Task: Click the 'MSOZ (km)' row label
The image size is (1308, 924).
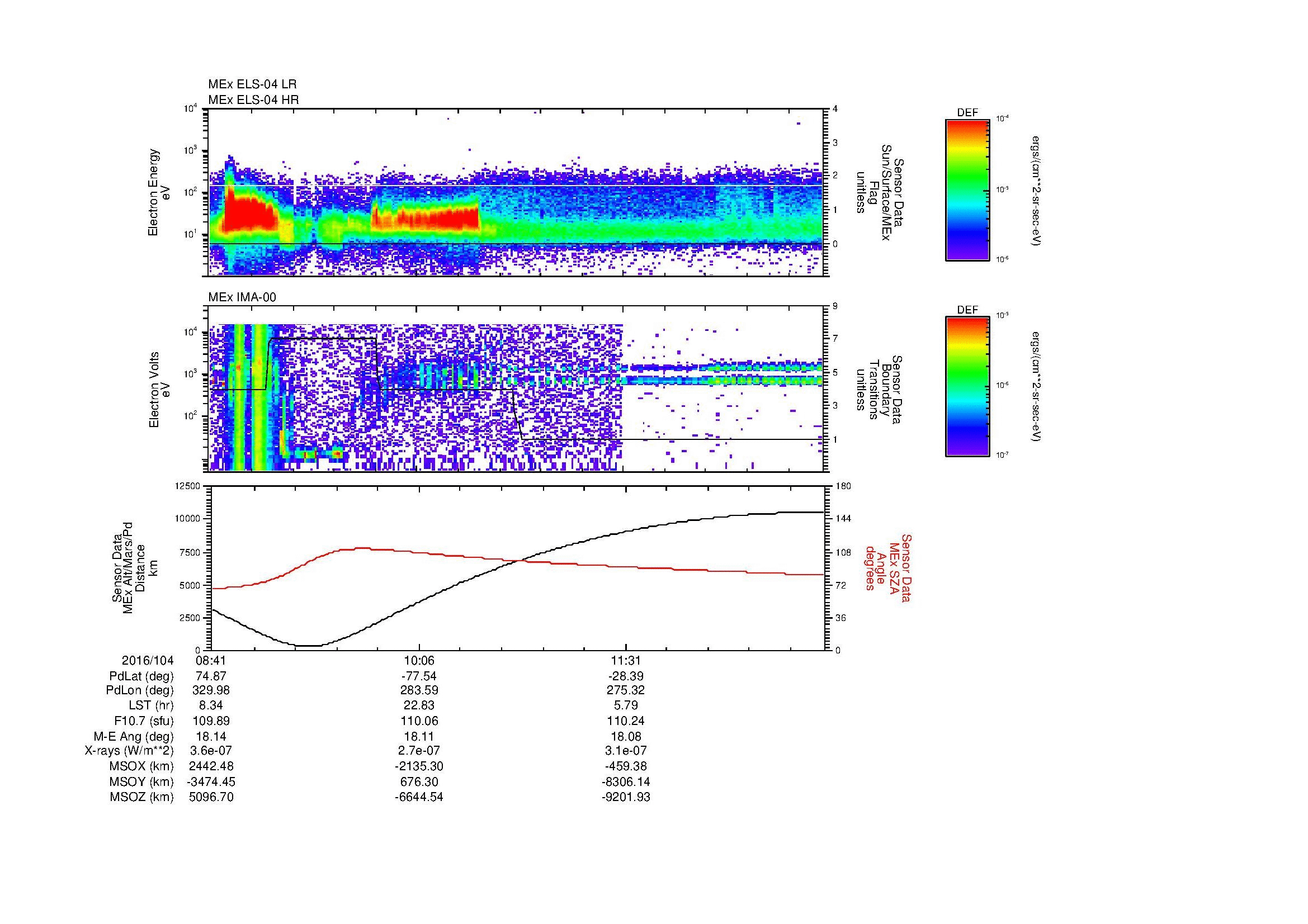Action: (x=142, y=797)
